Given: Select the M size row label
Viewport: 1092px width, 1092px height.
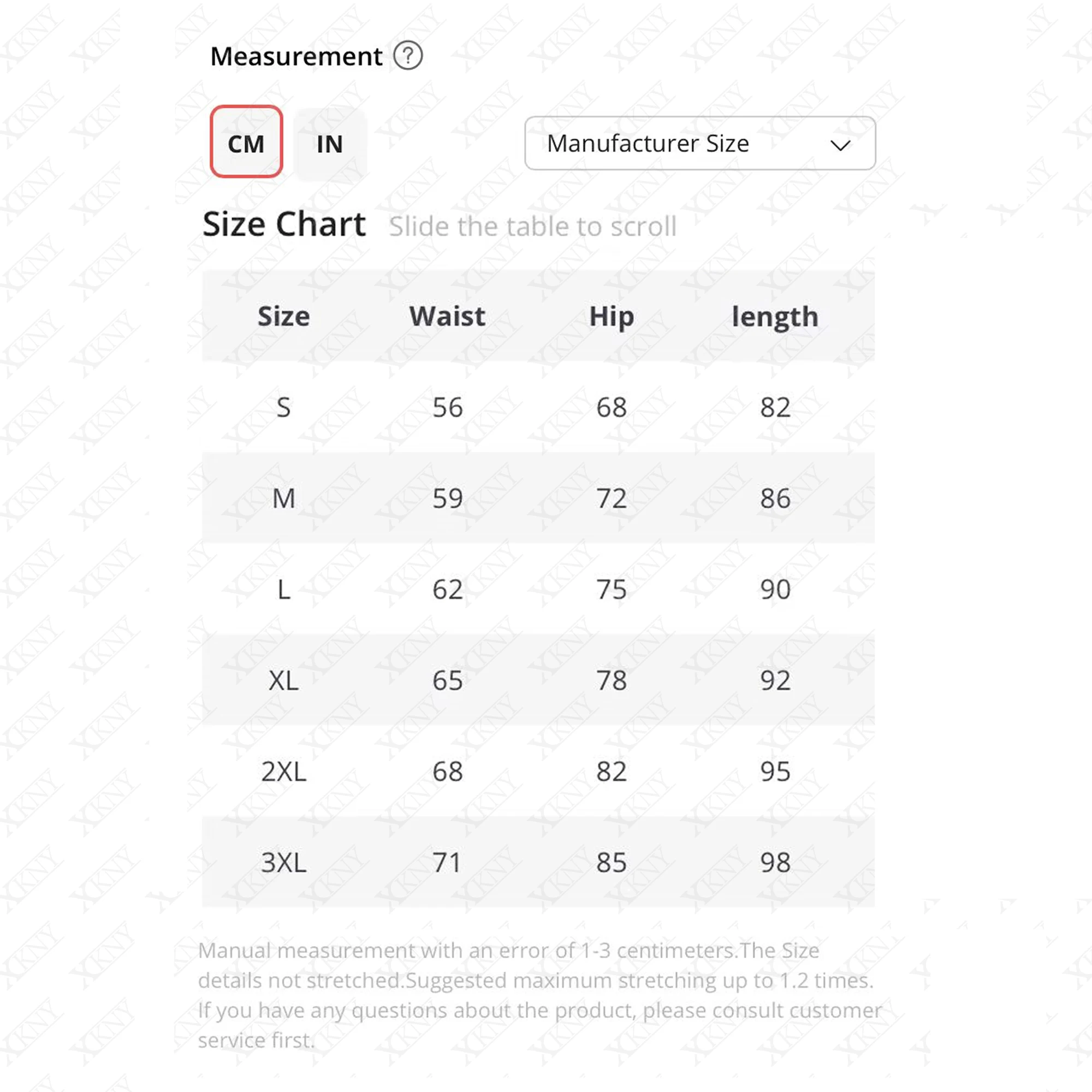Looking at the screenshot, I should tap(284, 498).
